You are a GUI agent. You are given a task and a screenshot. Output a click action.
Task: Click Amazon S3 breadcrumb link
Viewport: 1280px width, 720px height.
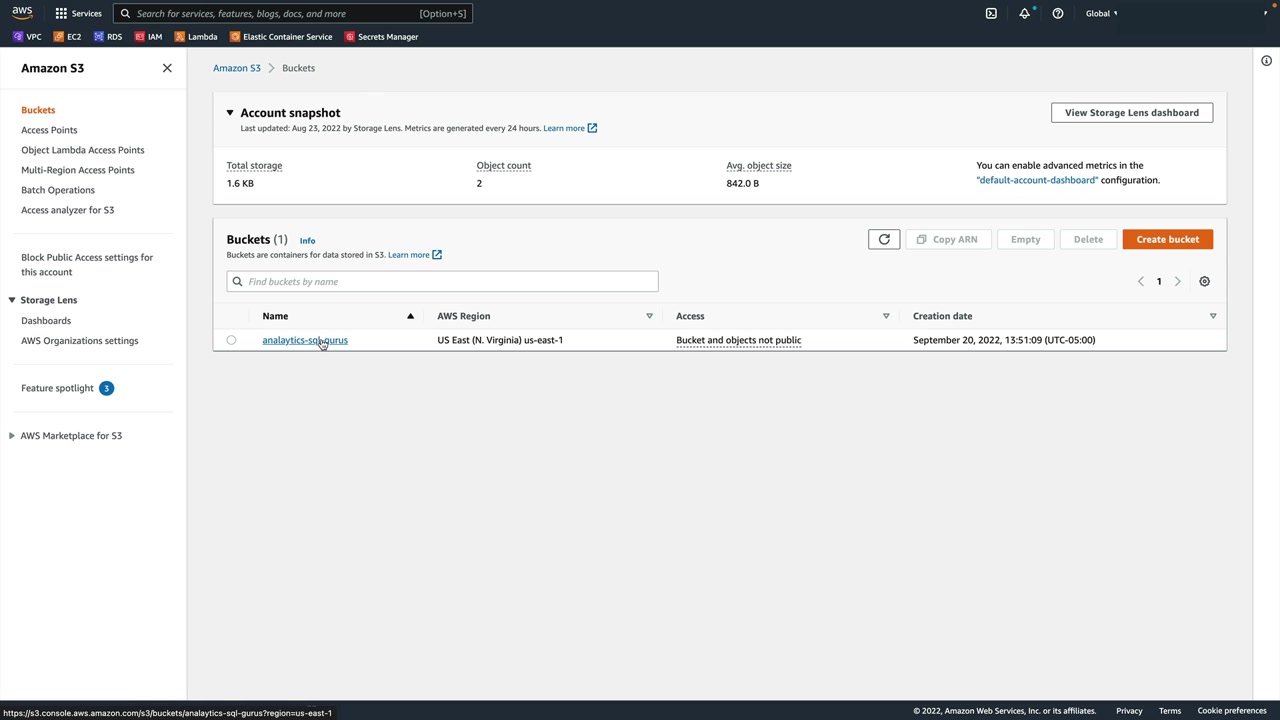(x=236, y=68)
